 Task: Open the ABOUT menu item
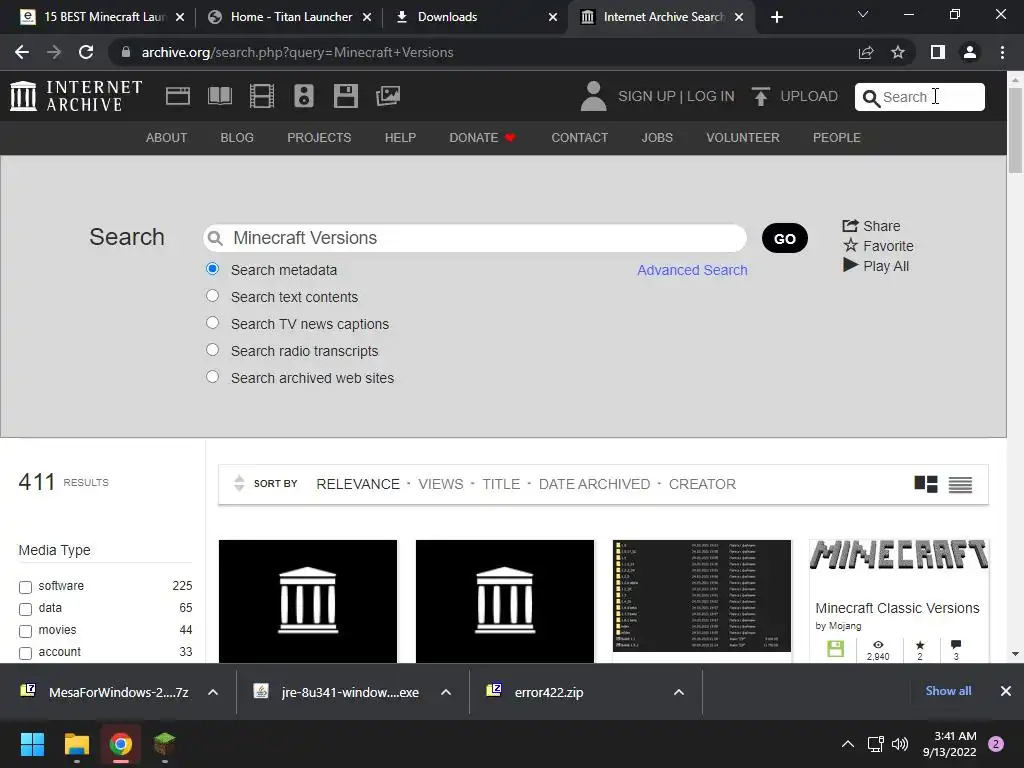click(167, 138)
